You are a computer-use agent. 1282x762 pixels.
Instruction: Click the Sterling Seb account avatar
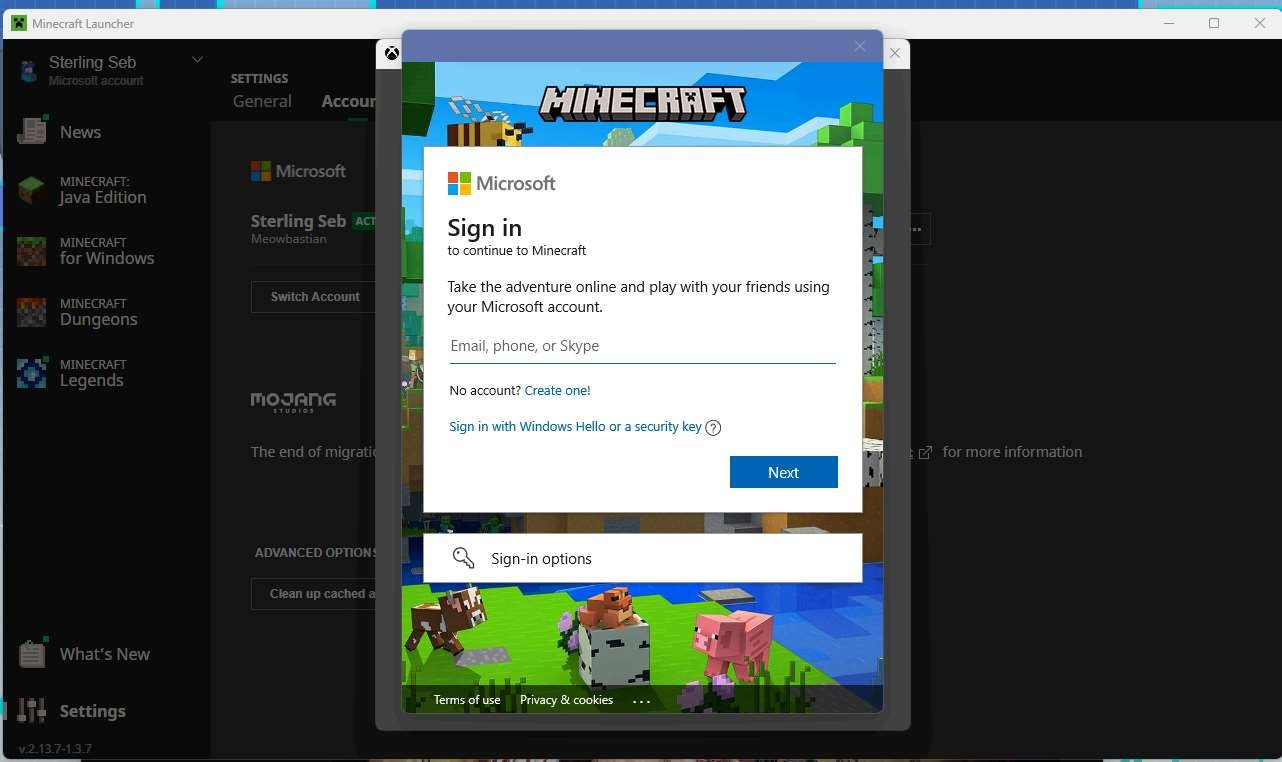28,70
